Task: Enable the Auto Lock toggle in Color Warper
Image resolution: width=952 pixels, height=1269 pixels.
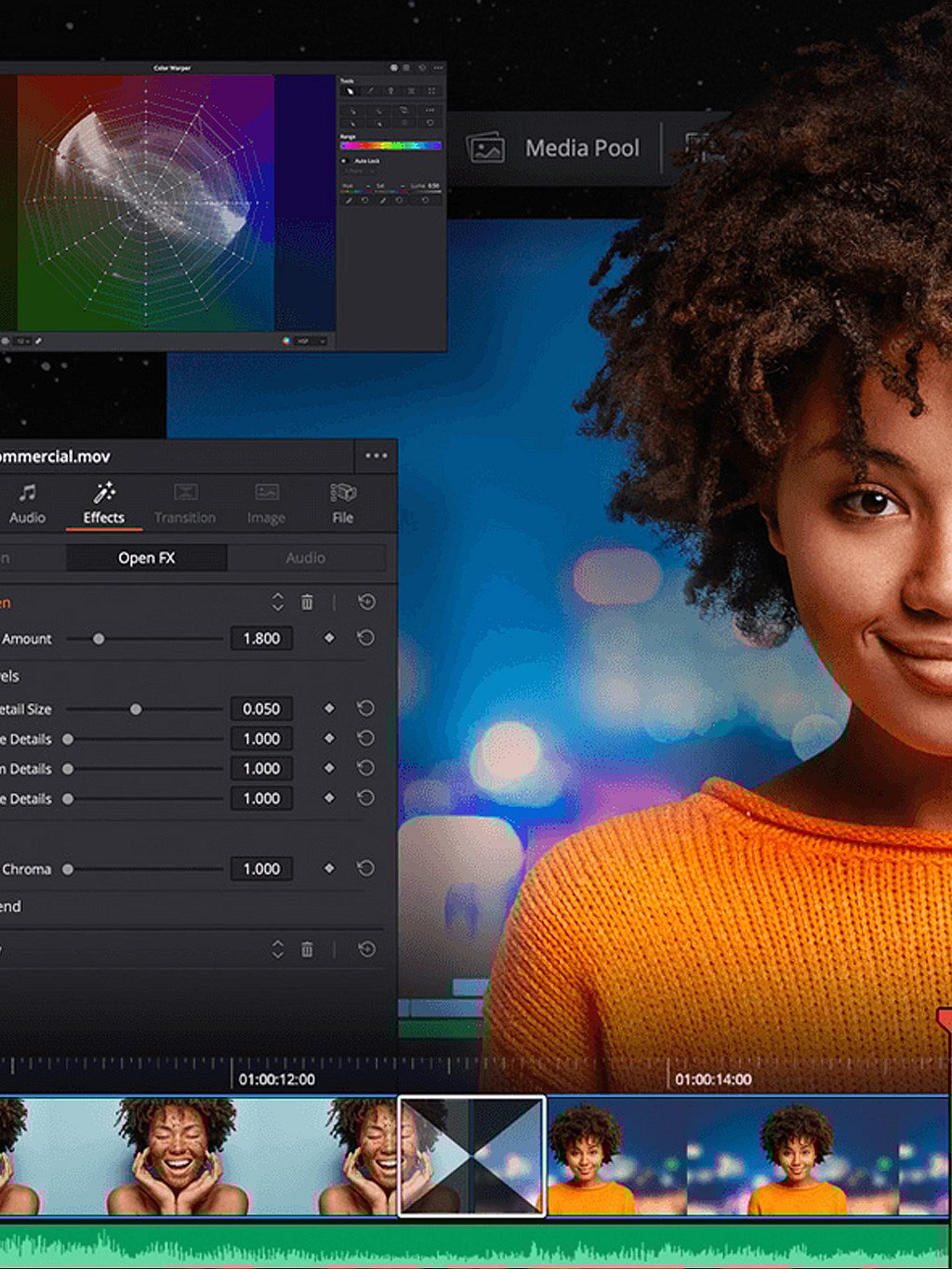Action: 343,161
